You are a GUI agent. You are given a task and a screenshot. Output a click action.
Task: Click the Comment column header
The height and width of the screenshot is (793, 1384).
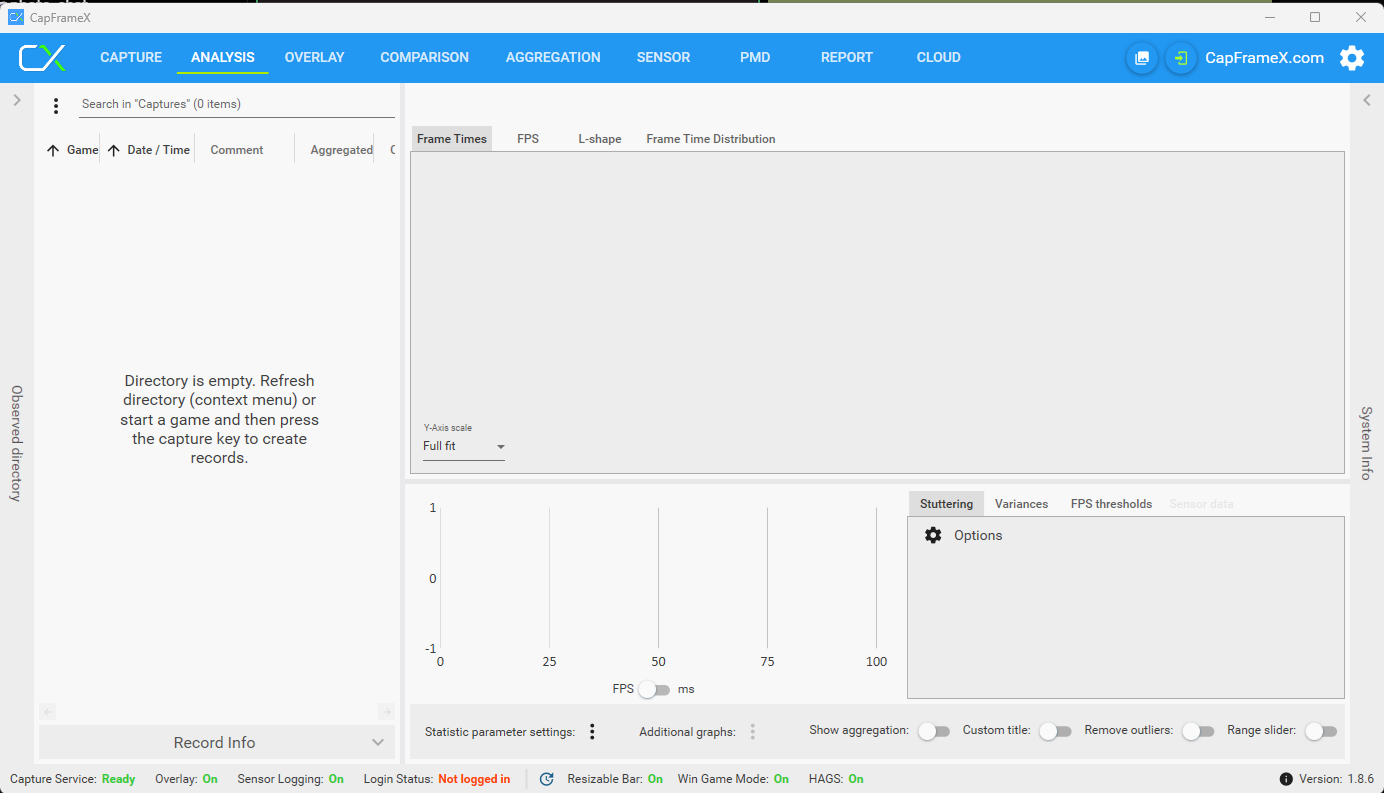pos(237,150)
